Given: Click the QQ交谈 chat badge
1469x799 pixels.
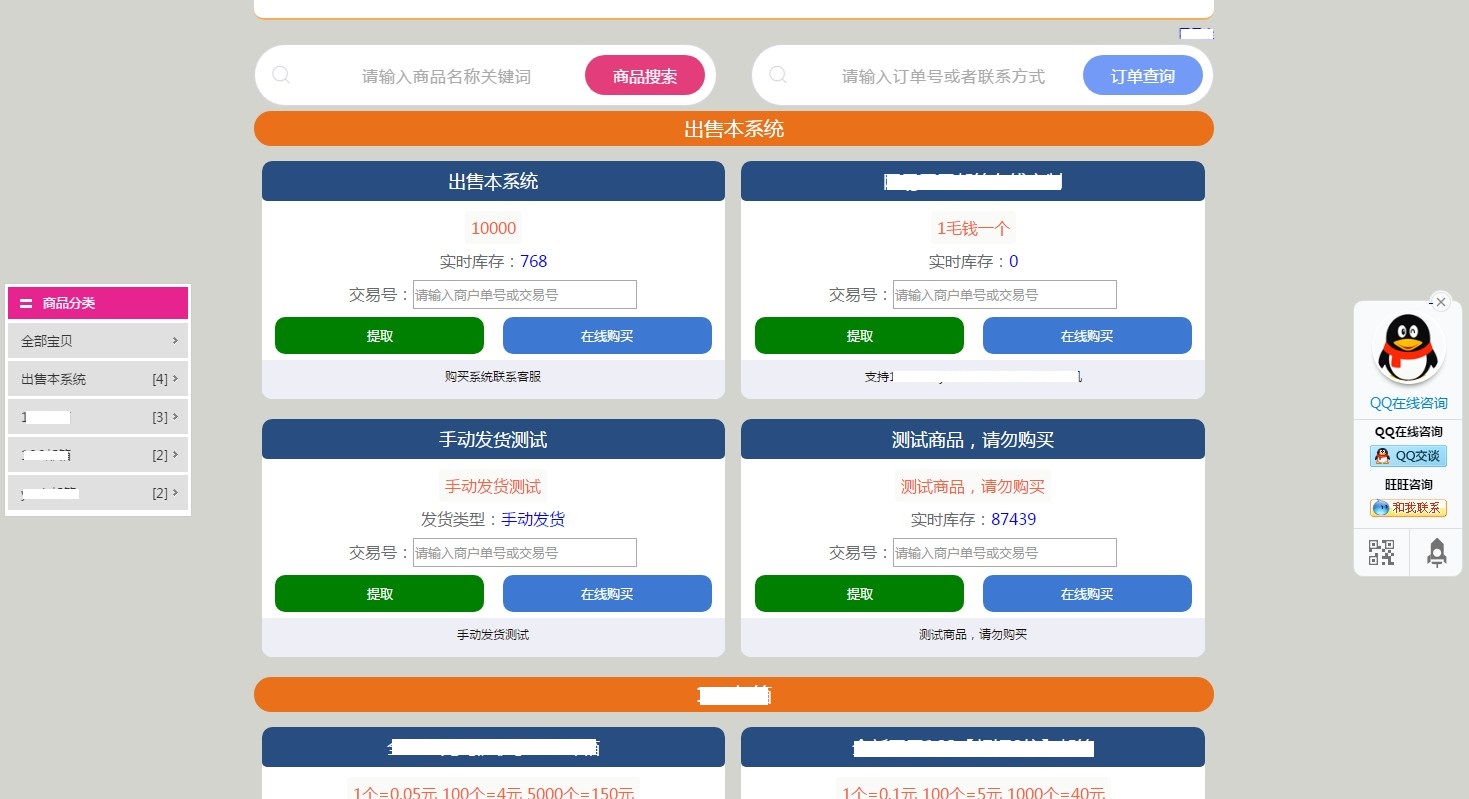Looking at the screenshot, I should click(x=1408, y=456).
